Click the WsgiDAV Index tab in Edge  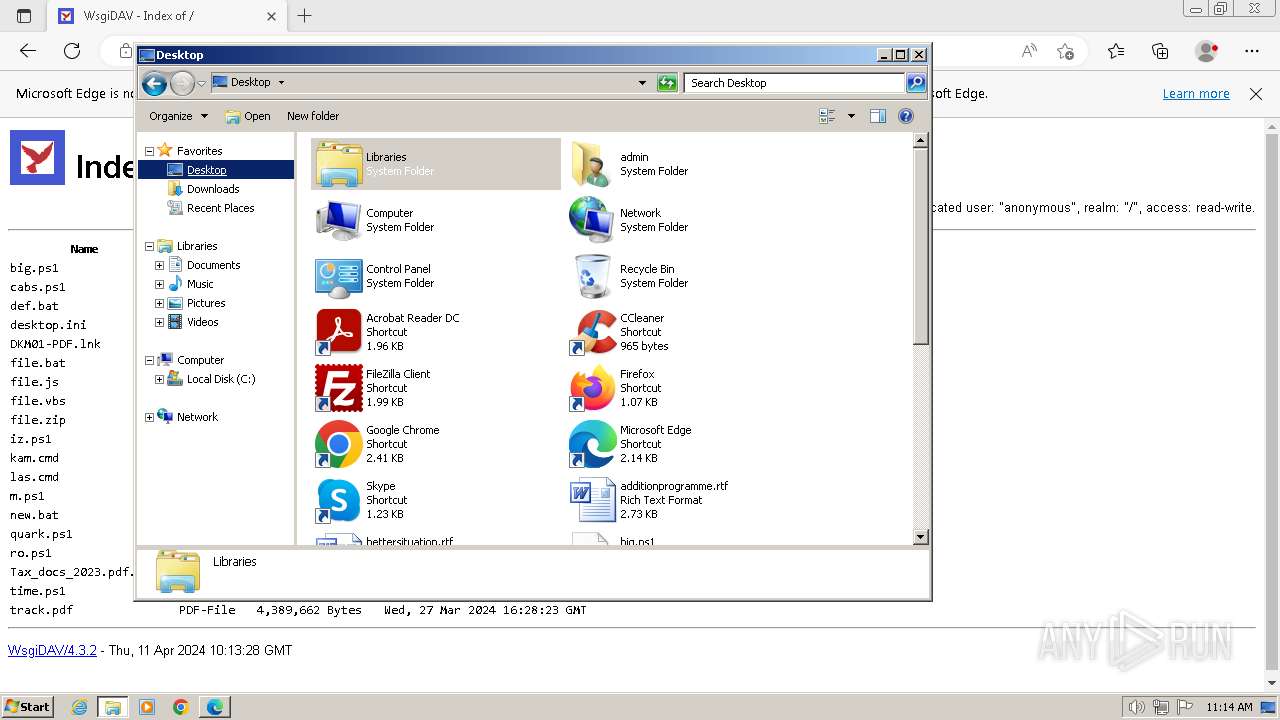click(167, 16)
